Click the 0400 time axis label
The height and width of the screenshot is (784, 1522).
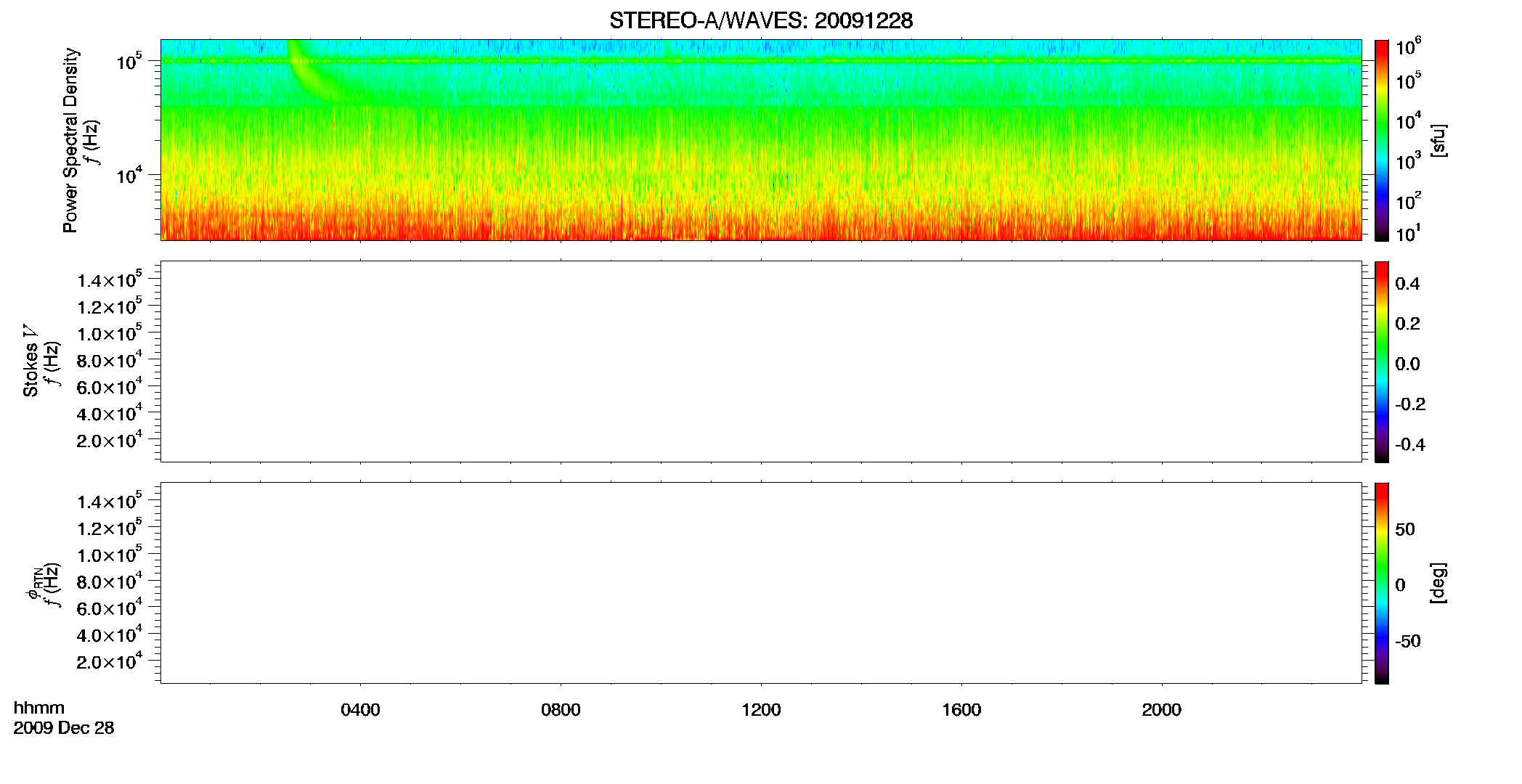click(360, 710)
